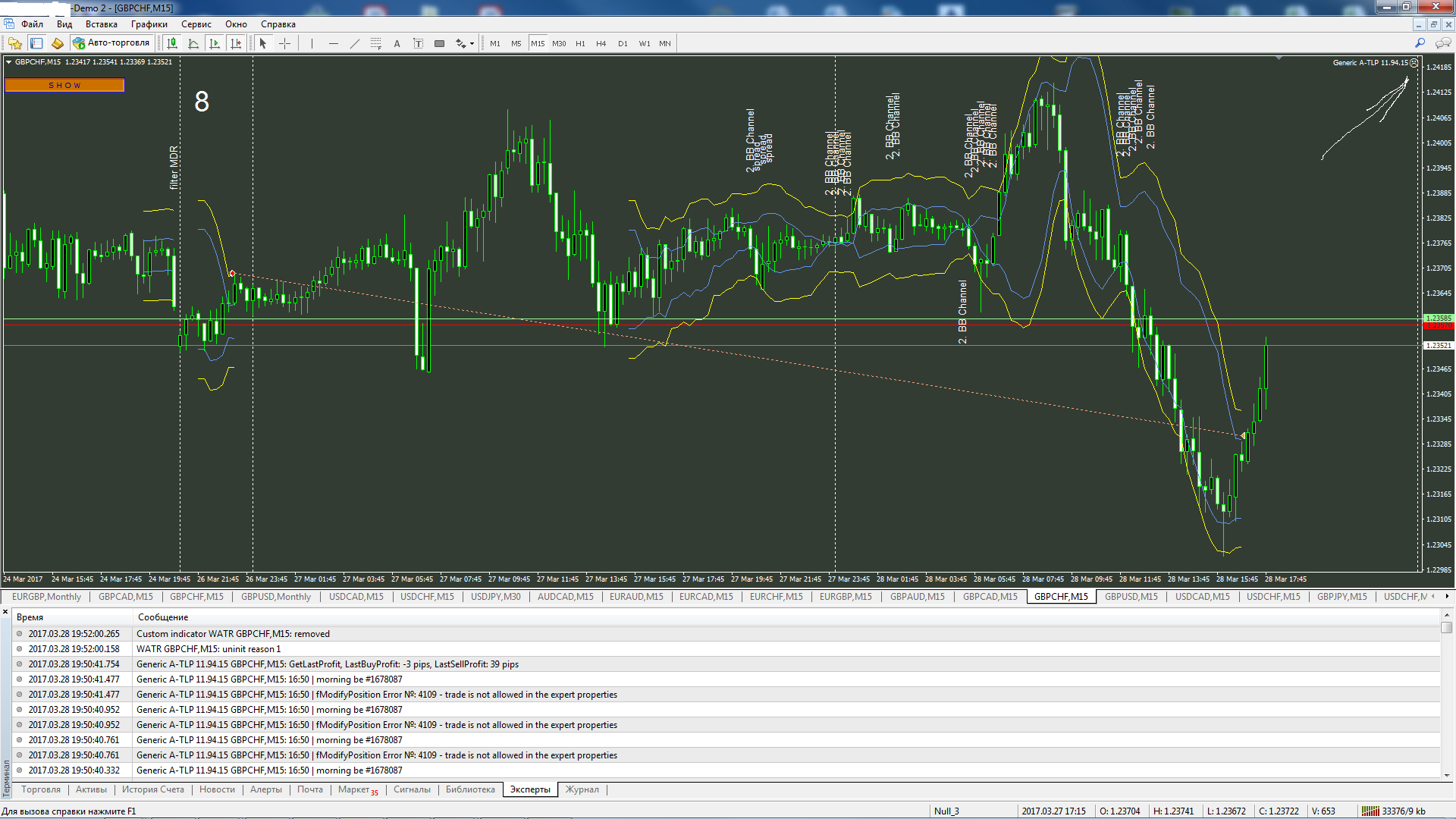This screenshot has width=1456, height=819.
Task: Open the search magnifier icon
Action: click(x=1420, y=43)
